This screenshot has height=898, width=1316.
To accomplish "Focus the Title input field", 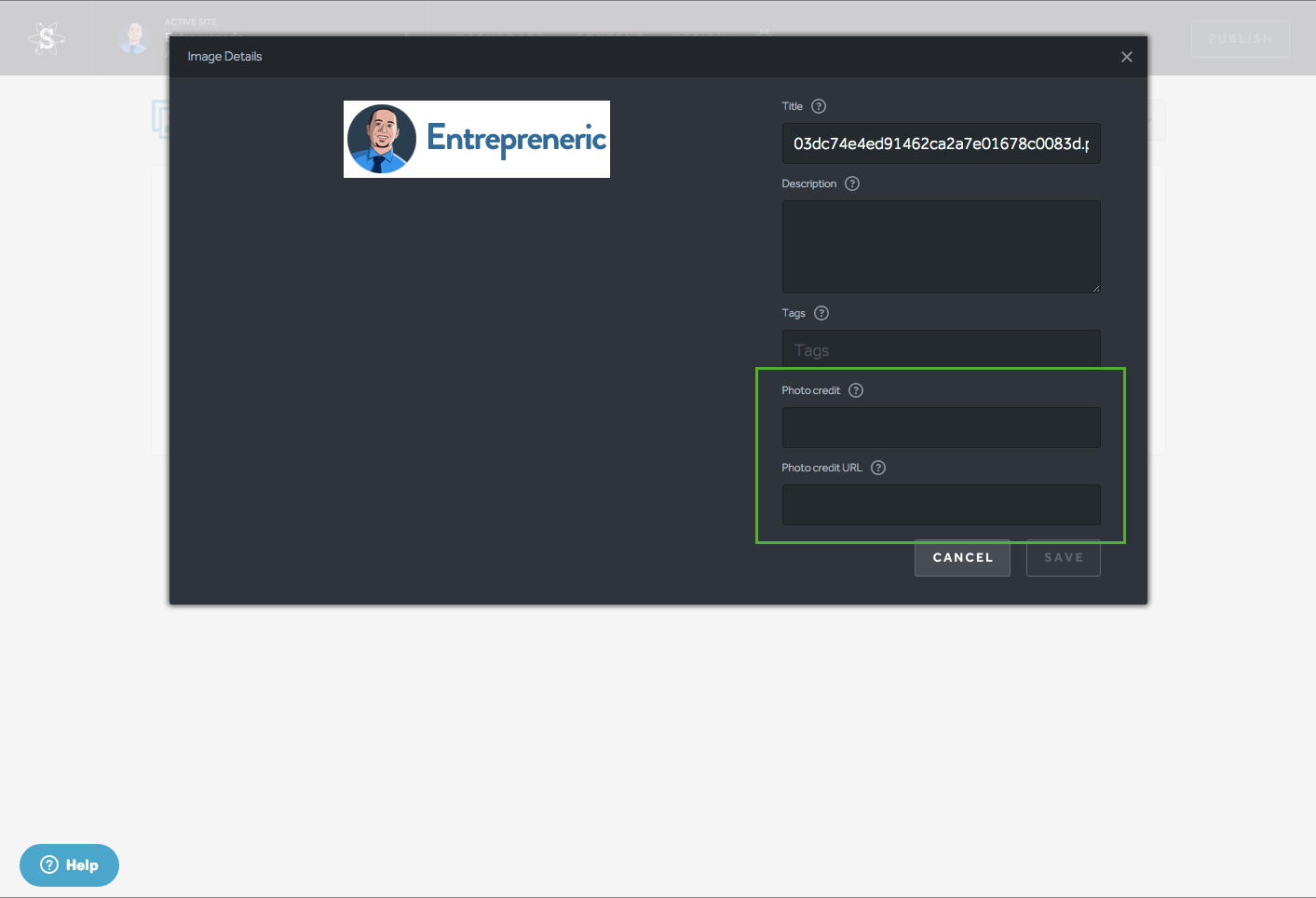I will [x=941, y=143].
